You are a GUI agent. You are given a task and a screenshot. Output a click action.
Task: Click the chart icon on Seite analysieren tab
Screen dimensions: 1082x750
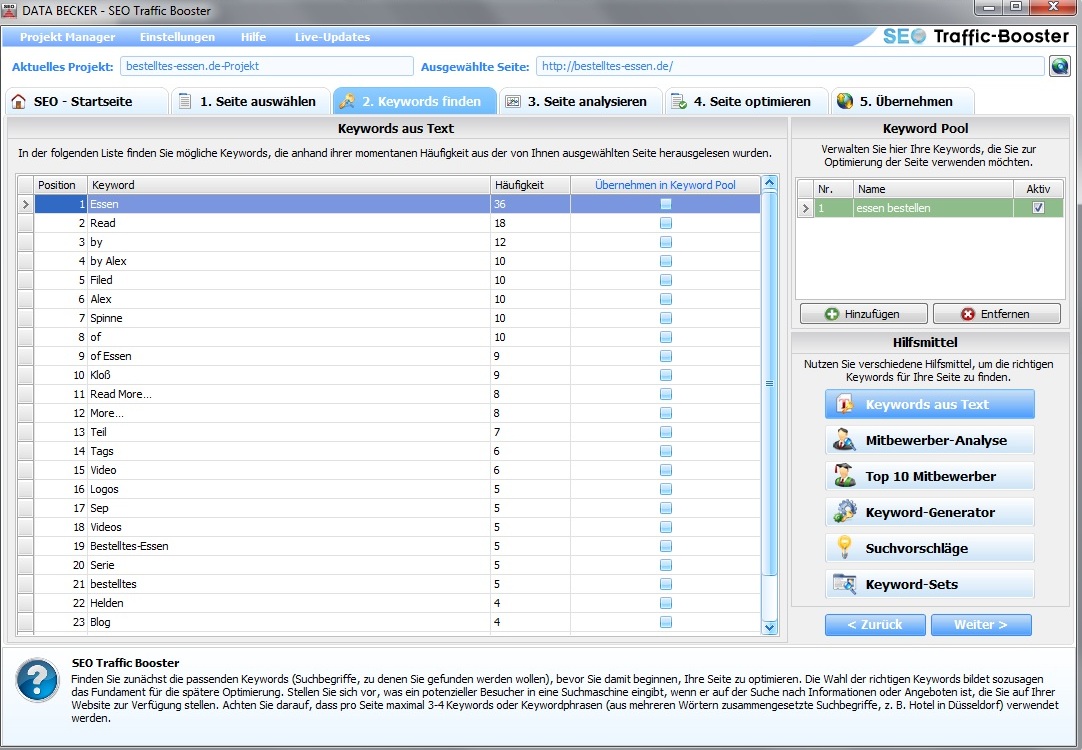[513, 101]
